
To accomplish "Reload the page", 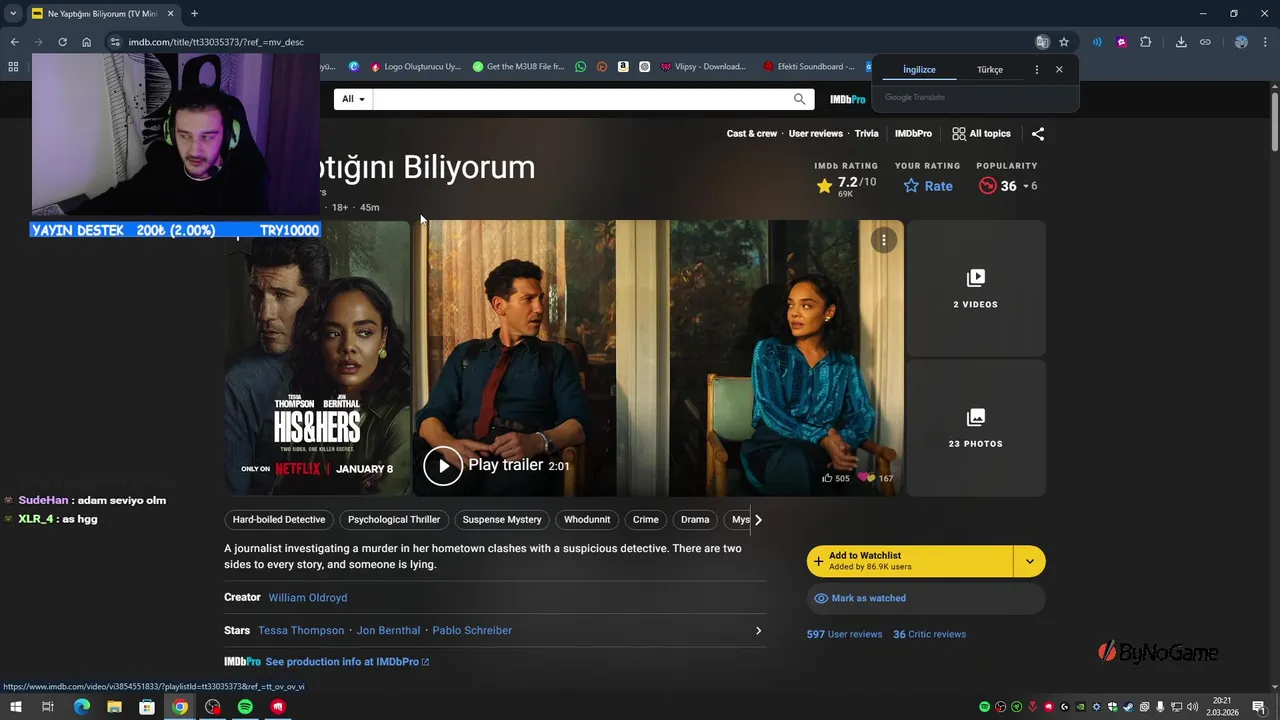I will 62,42.
